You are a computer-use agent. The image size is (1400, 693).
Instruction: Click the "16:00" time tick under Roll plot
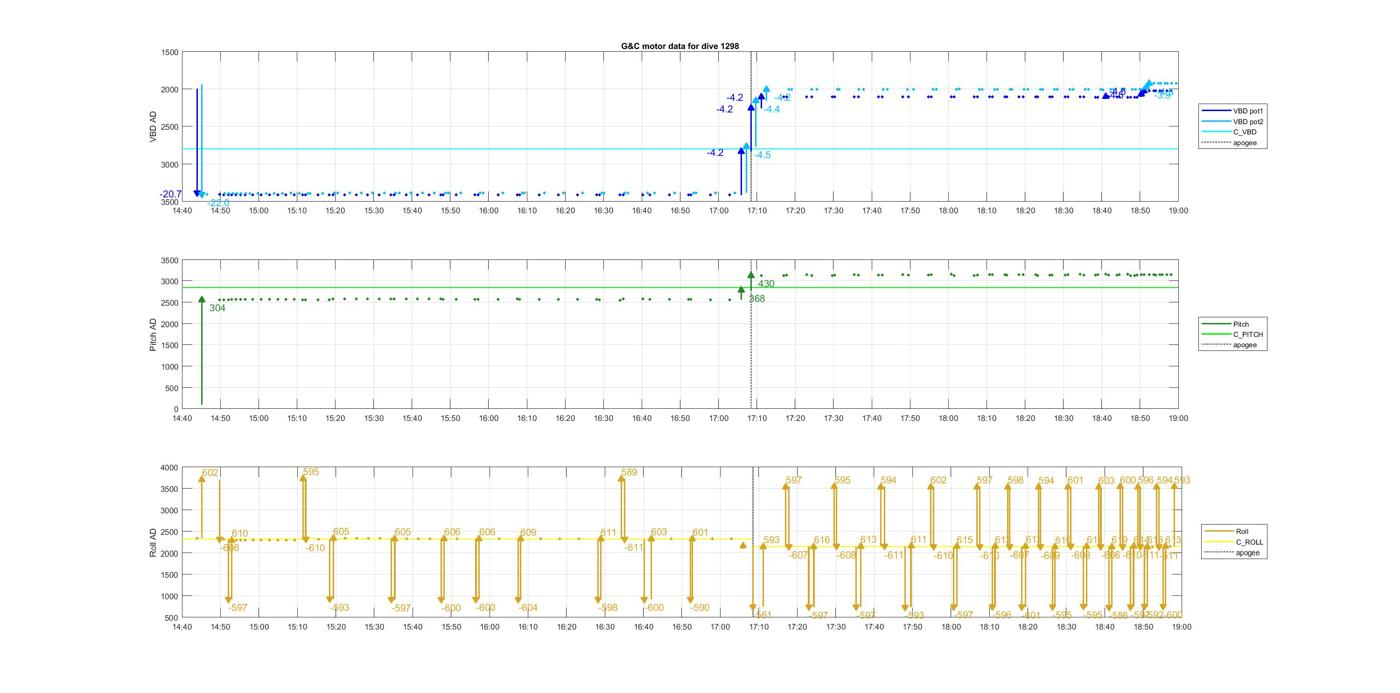(489, 628)
